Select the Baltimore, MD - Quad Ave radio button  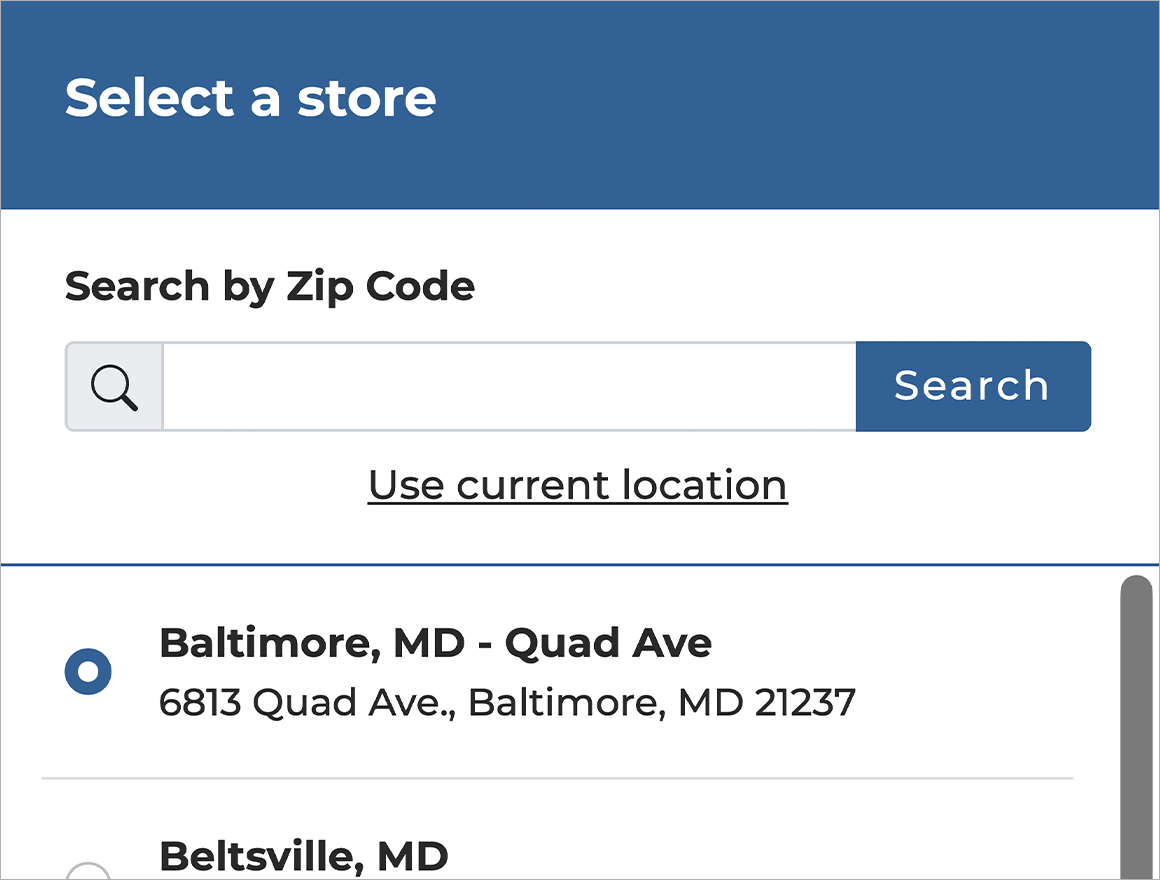(88, 671)
